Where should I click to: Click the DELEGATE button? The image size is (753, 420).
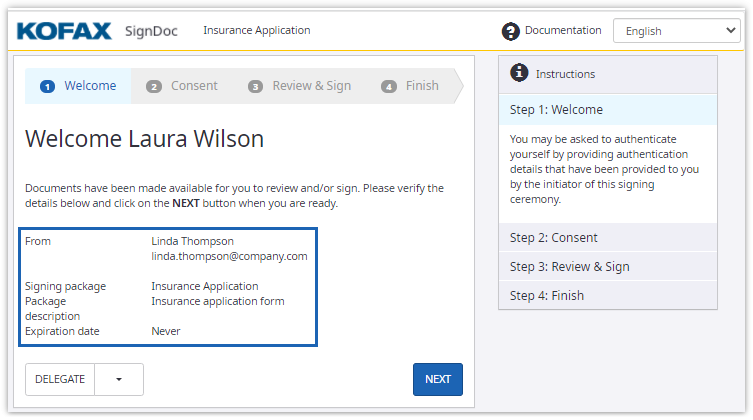pos(60,380)
